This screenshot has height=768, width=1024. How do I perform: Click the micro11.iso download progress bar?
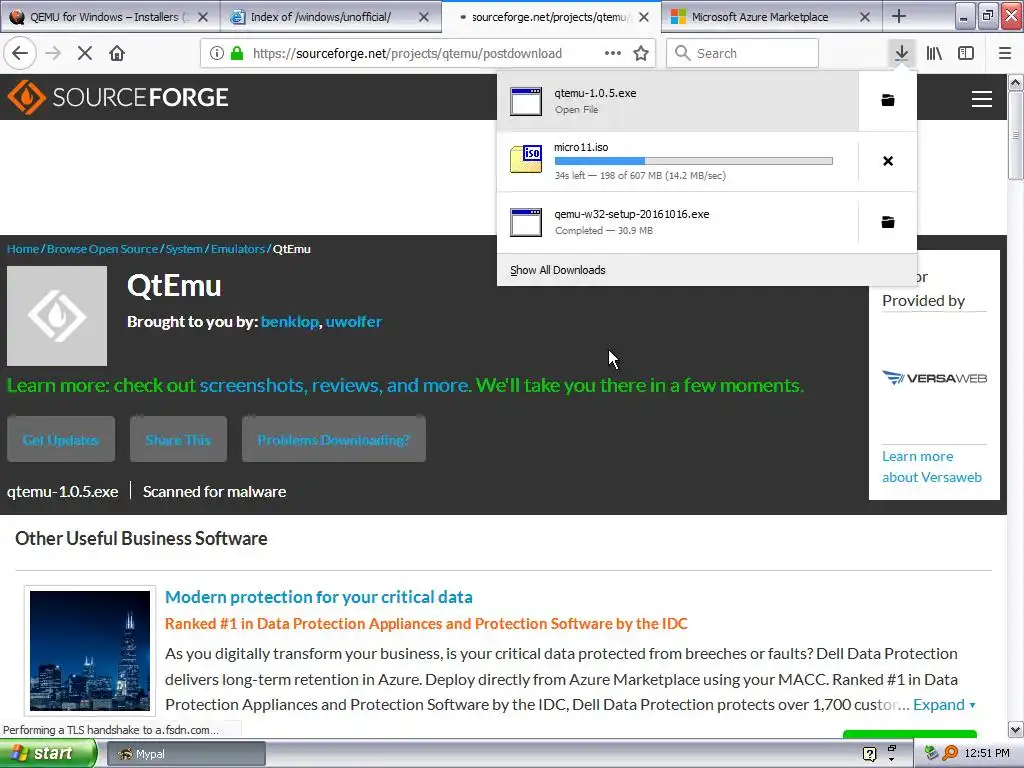tap(694, 161)
